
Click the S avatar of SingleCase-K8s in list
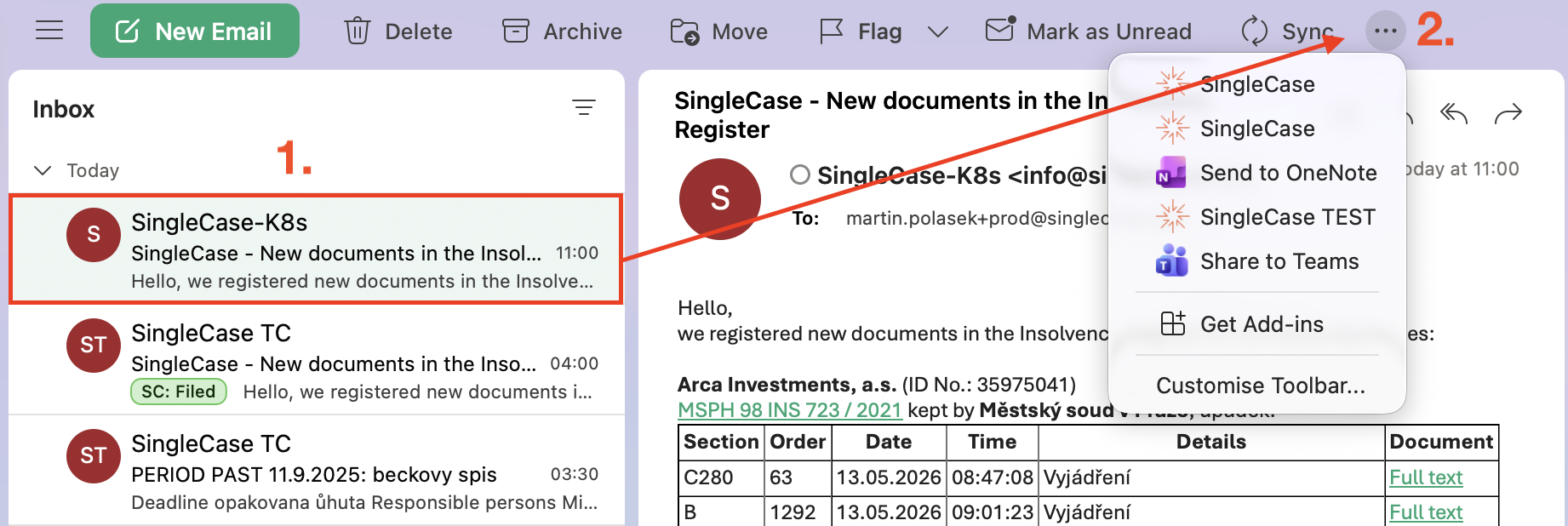pos(94,235)
